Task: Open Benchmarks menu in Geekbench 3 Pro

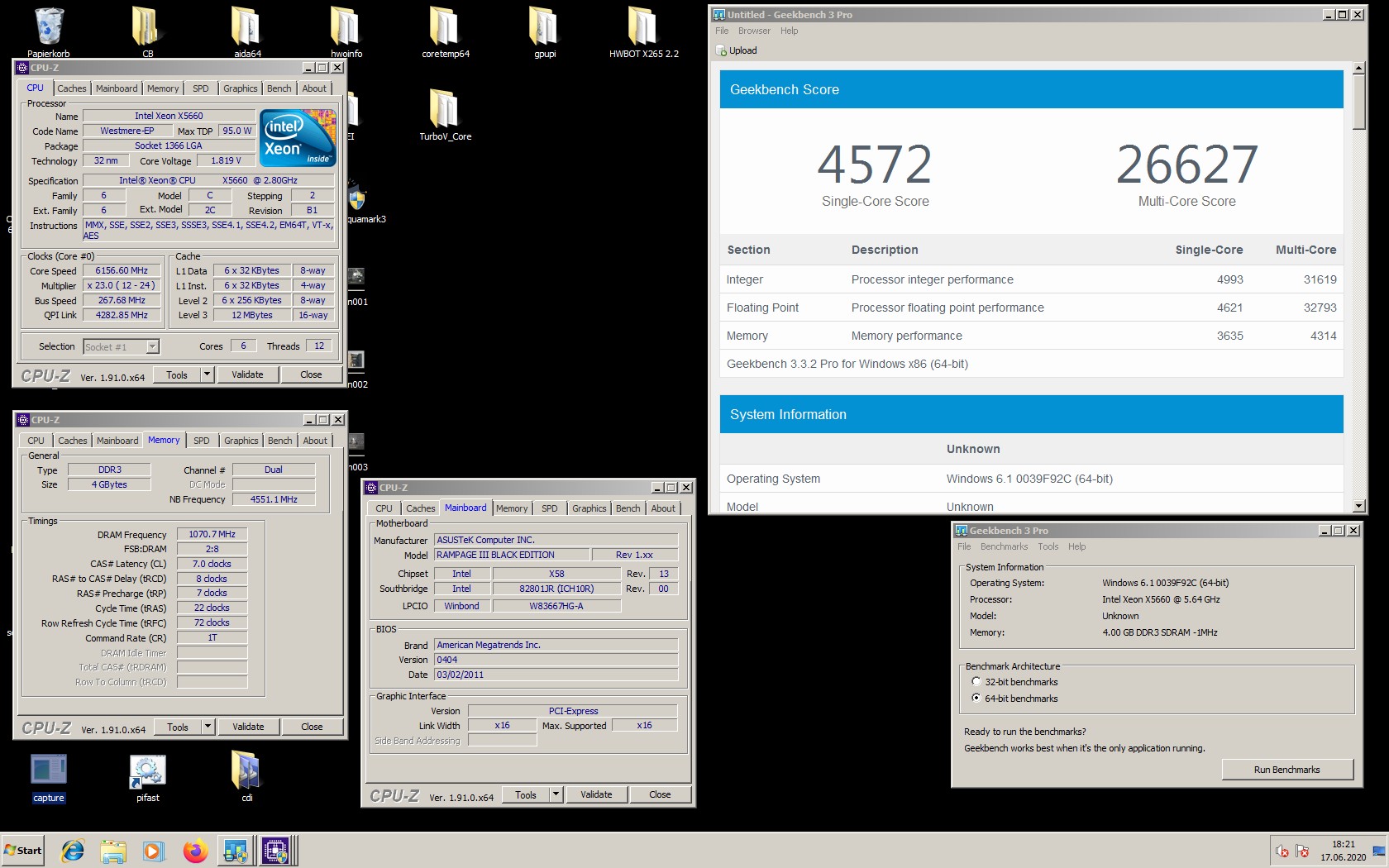Action: pos(1004,546)
